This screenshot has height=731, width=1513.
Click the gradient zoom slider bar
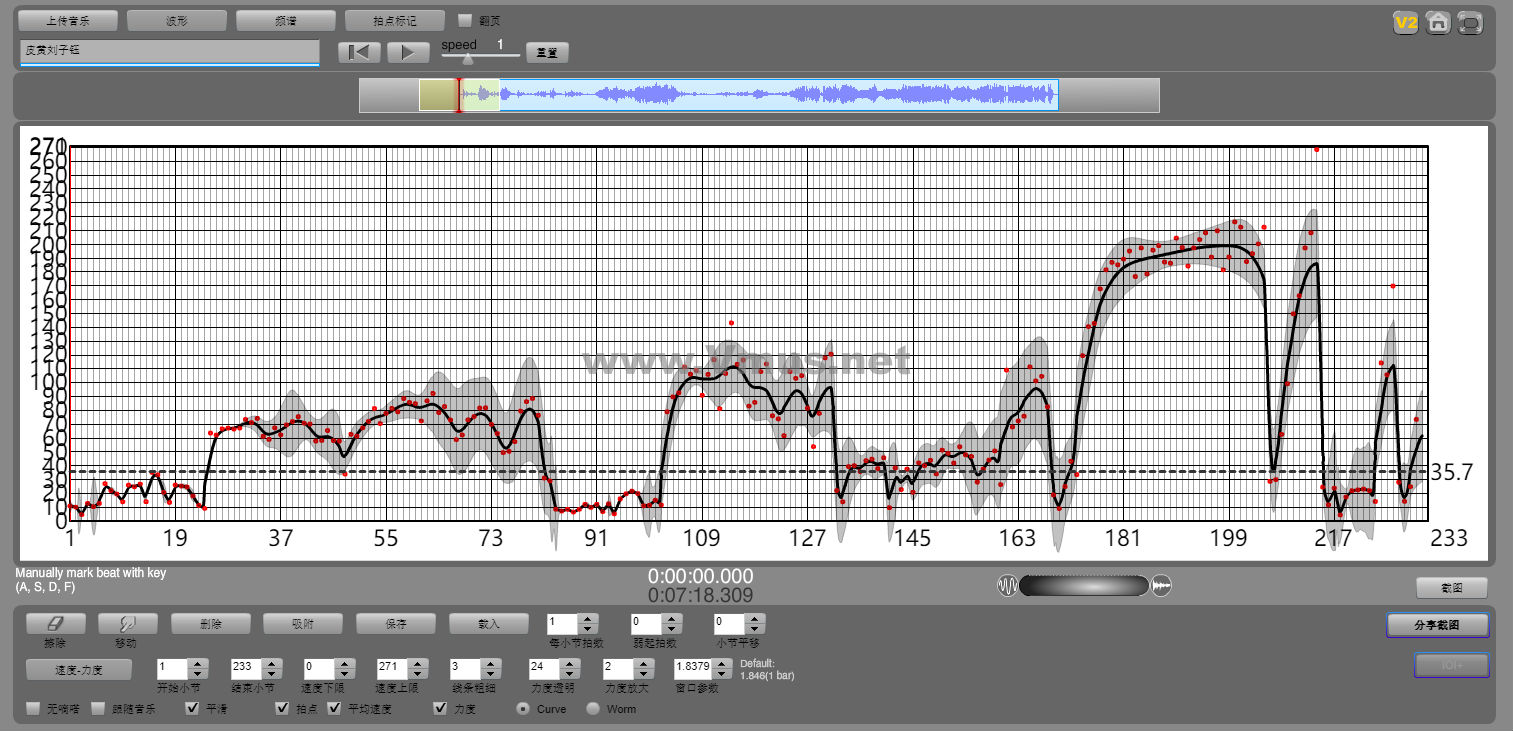[x=1084, y=586]
